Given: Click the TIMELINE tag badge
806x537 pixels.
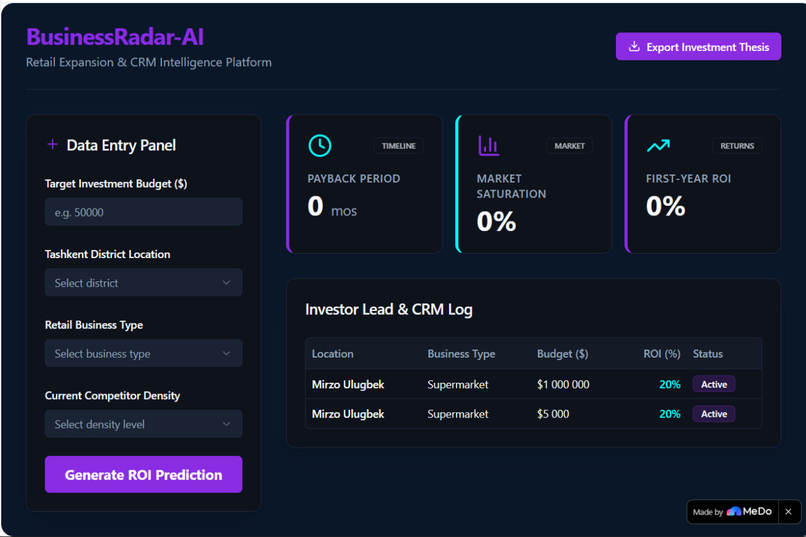Looking at the screenshot, I should (x=399, y=146).
